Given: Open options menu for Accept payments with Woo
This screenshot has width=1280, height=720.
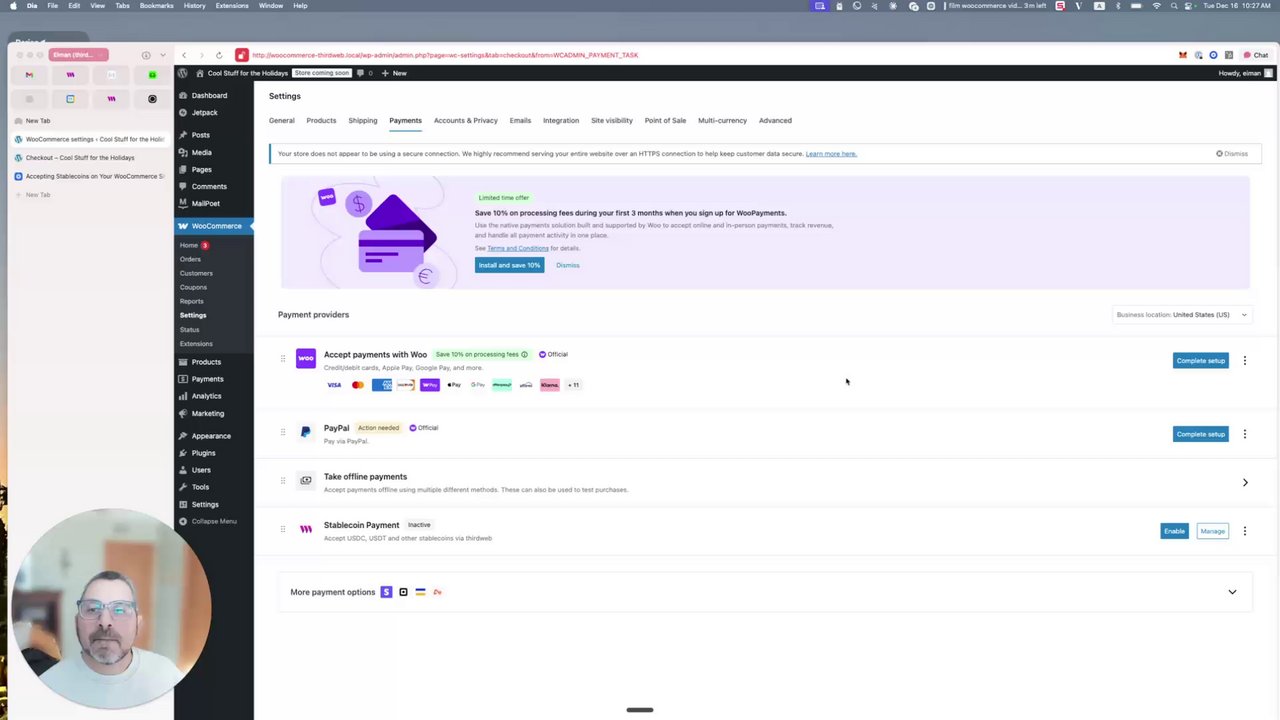Looking at the screenshot, I should click(x=1244, y=361).
